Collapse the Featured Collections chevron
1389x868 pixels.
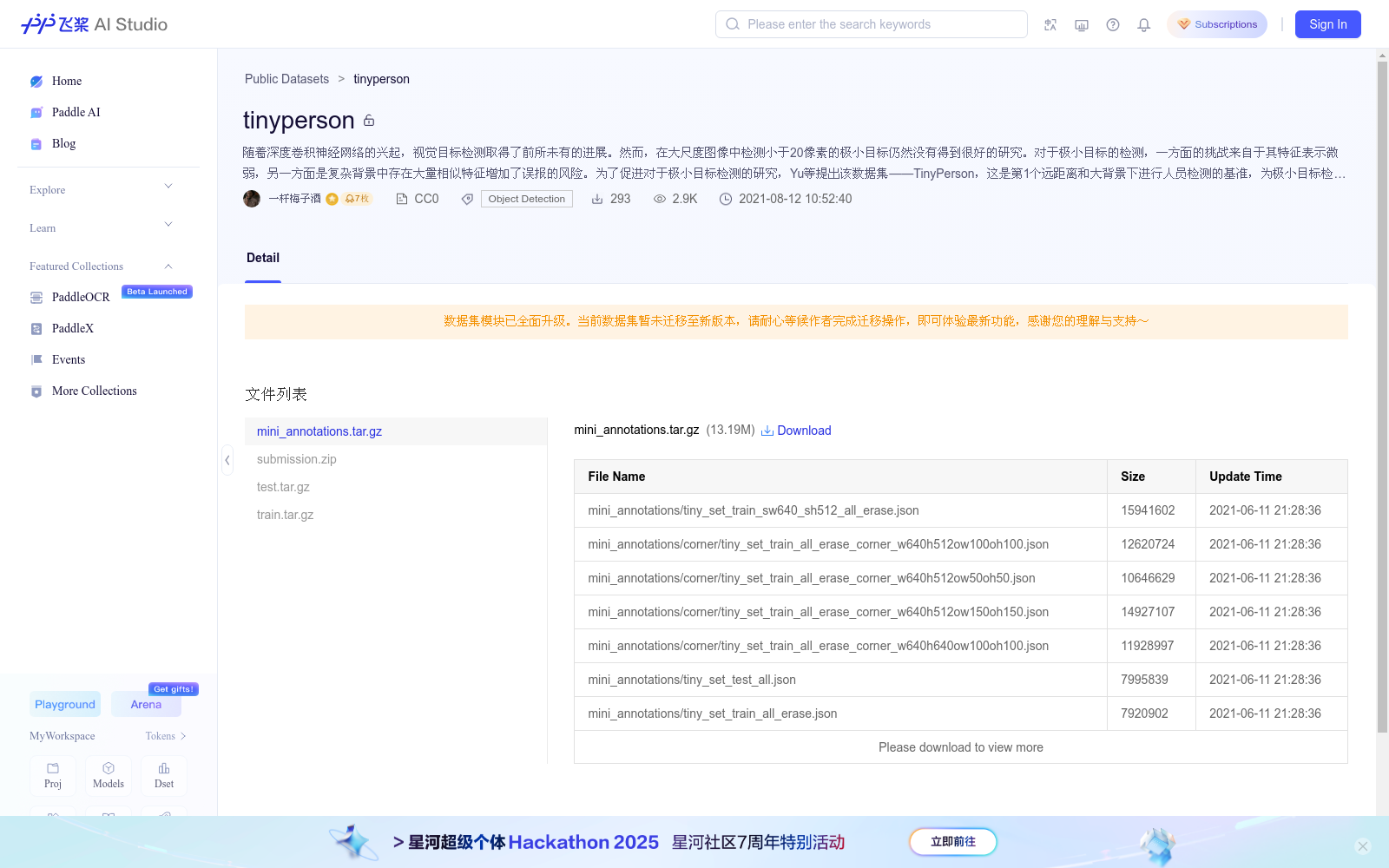coord(168,266)
